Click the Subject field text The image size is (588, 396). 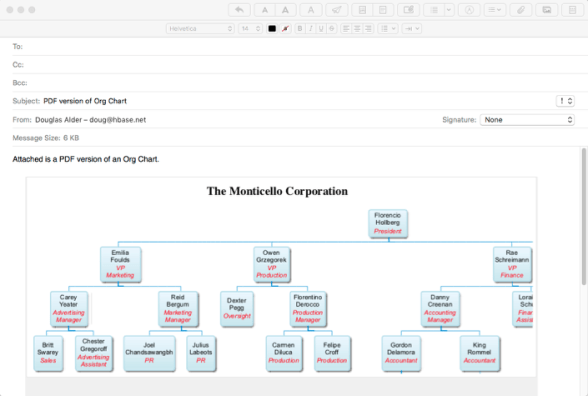pyautogui.click(x=85, y=101)
